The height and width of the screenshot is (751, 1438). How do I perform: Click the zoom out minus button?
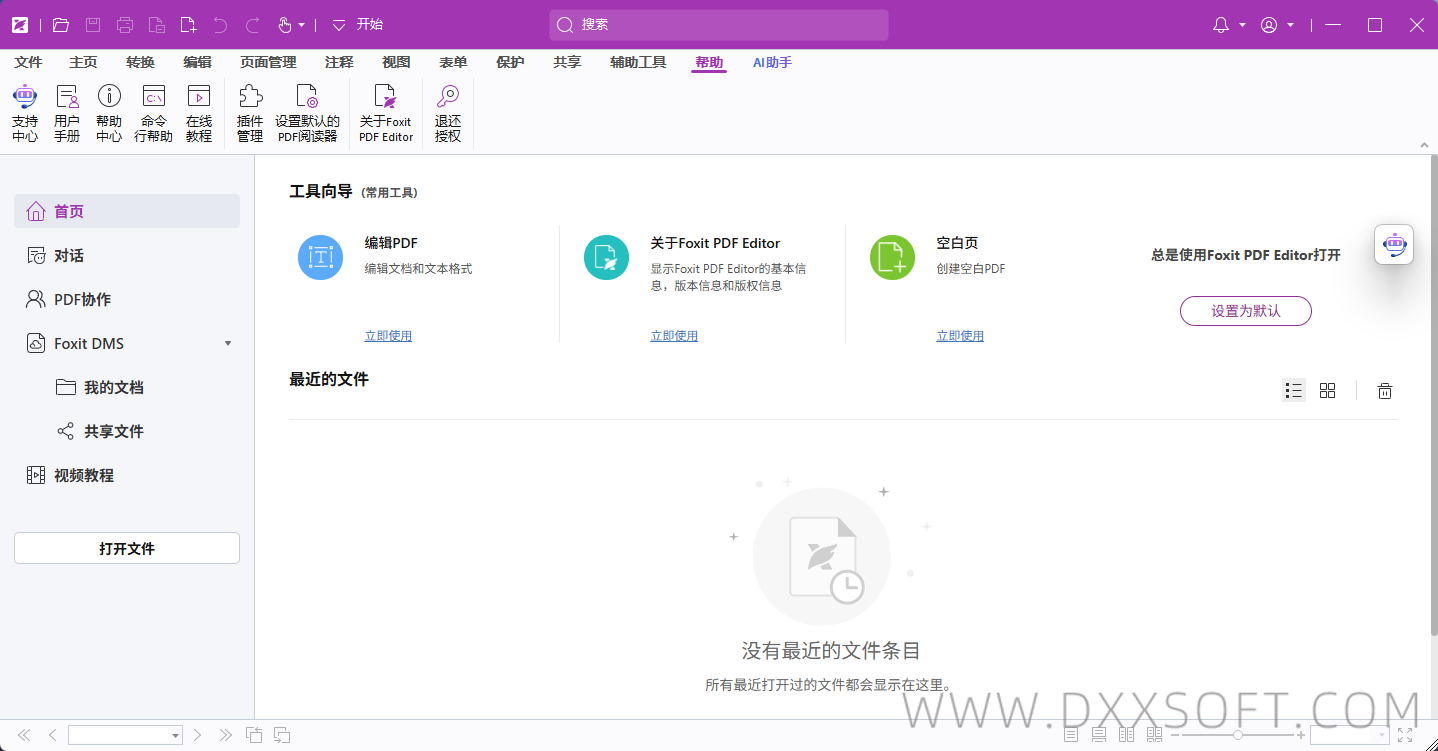point(1174,735)
